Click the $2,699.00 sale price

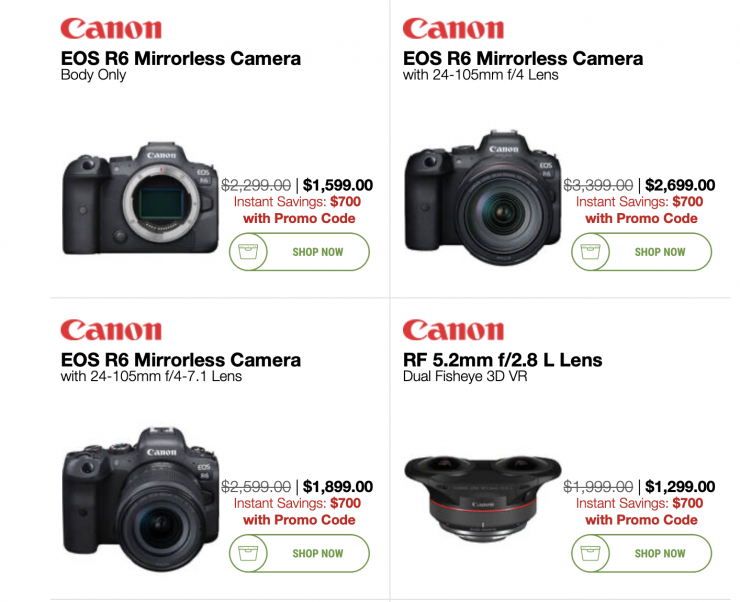(x=680, y=185)
